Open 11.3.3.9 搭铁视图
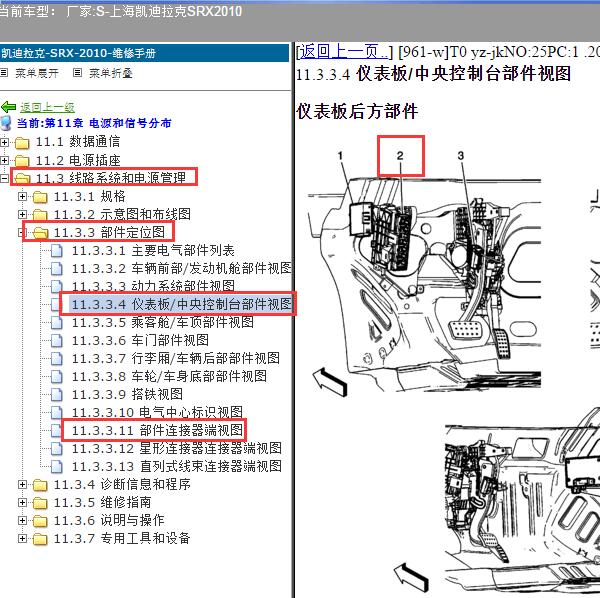This screenshot has width=600, height=598. [x=127, y=394]
